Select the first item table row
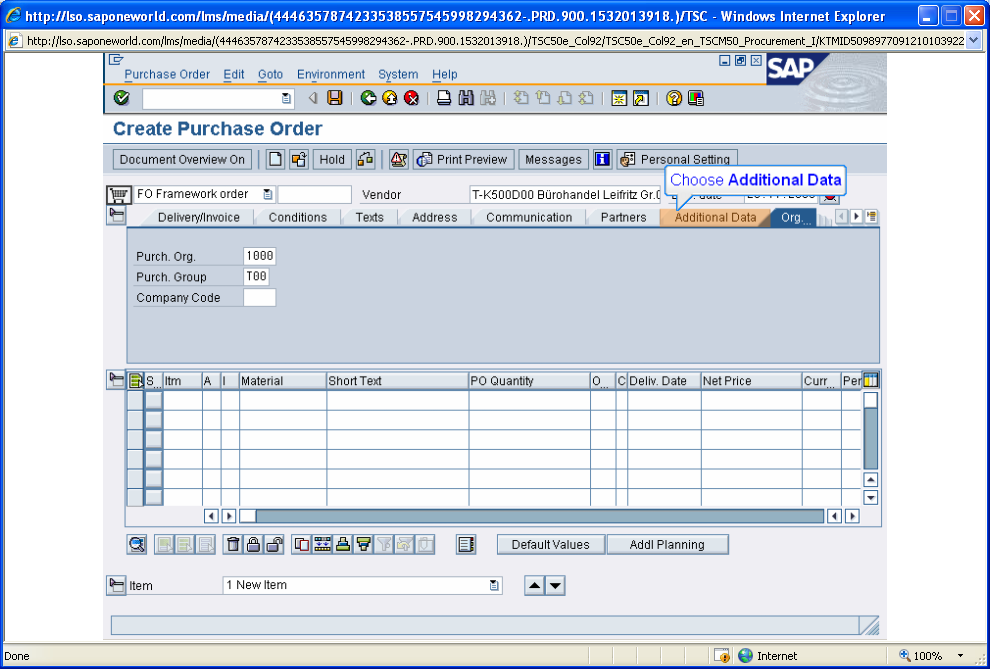 point(135,401)
